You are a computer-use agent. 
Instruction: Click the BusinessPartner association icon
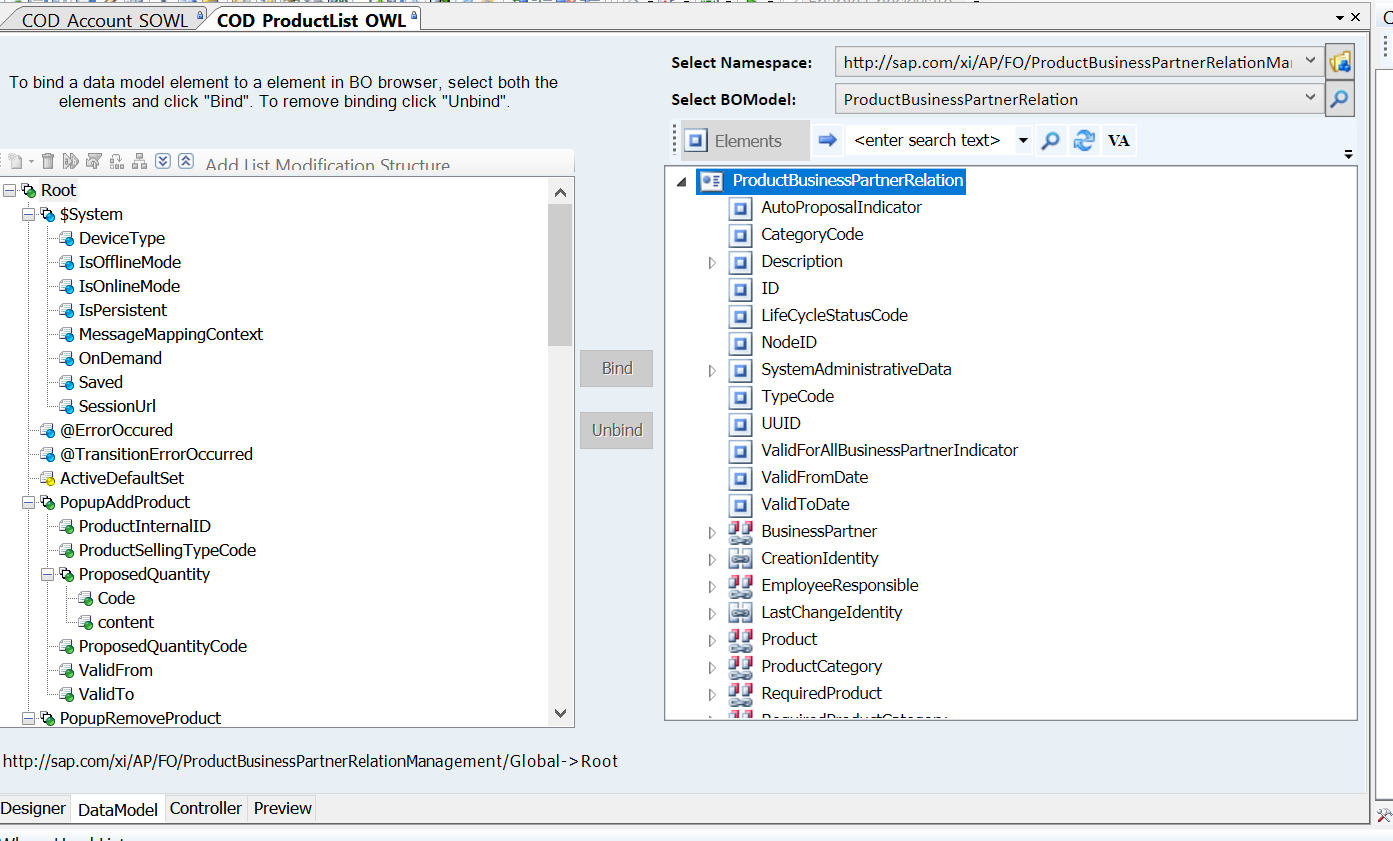740,531
